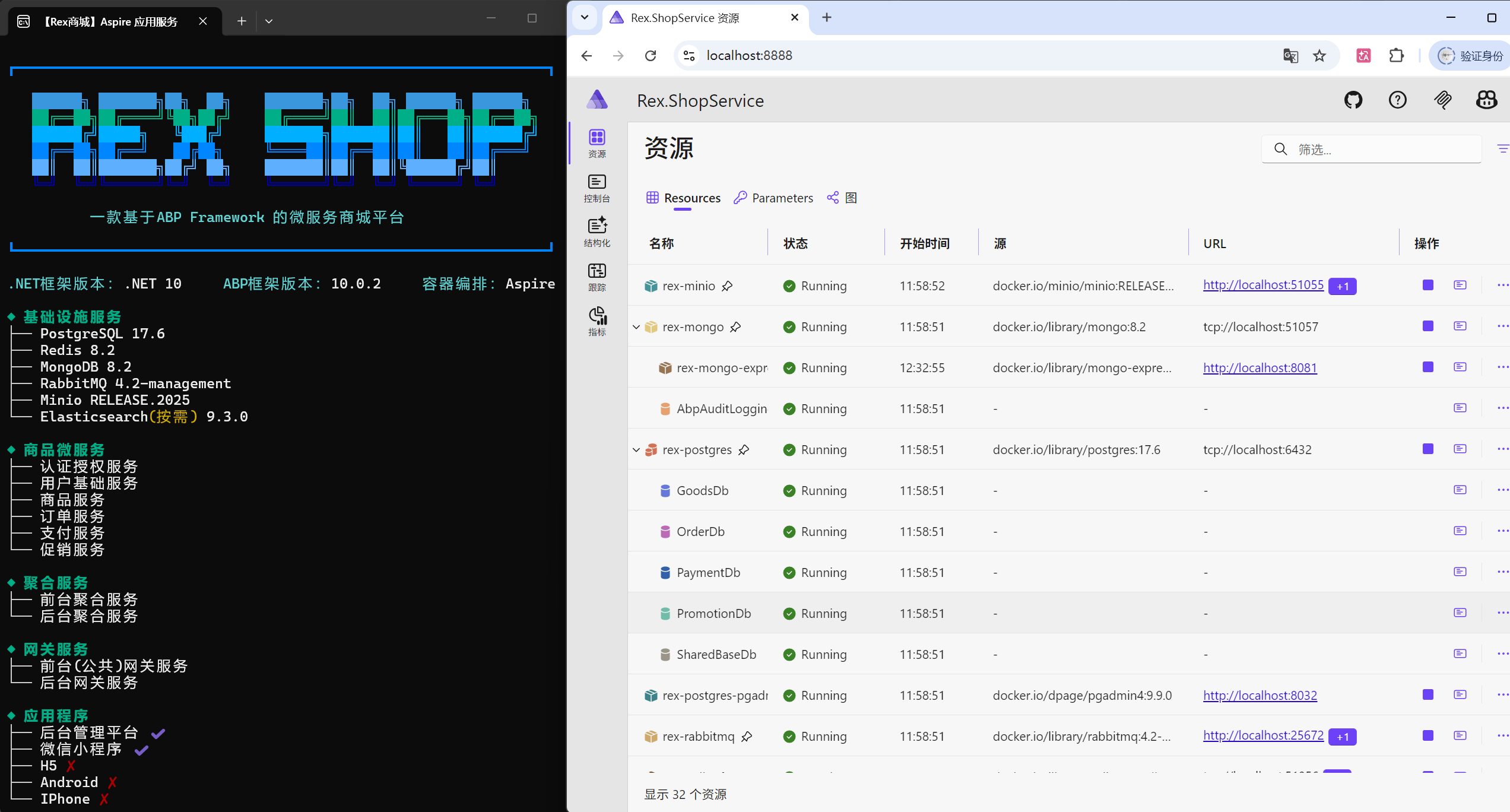
Task: Open the 资源 resources sidebar page
Action: click(x=597, y=144)
